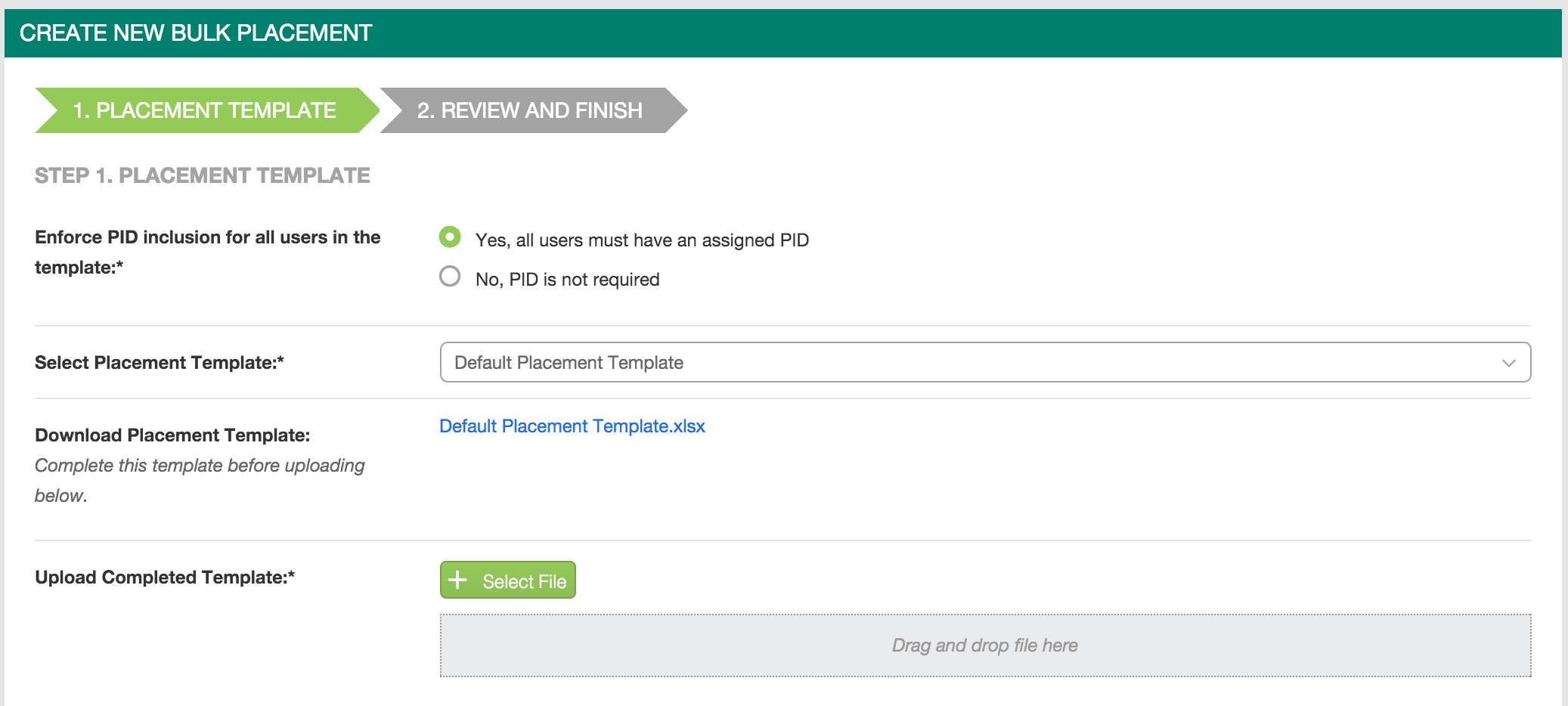1568x706 pixels.
Task: Click 'Yes, all users must have an assigned PID' text
Action: tap(641, 240)
